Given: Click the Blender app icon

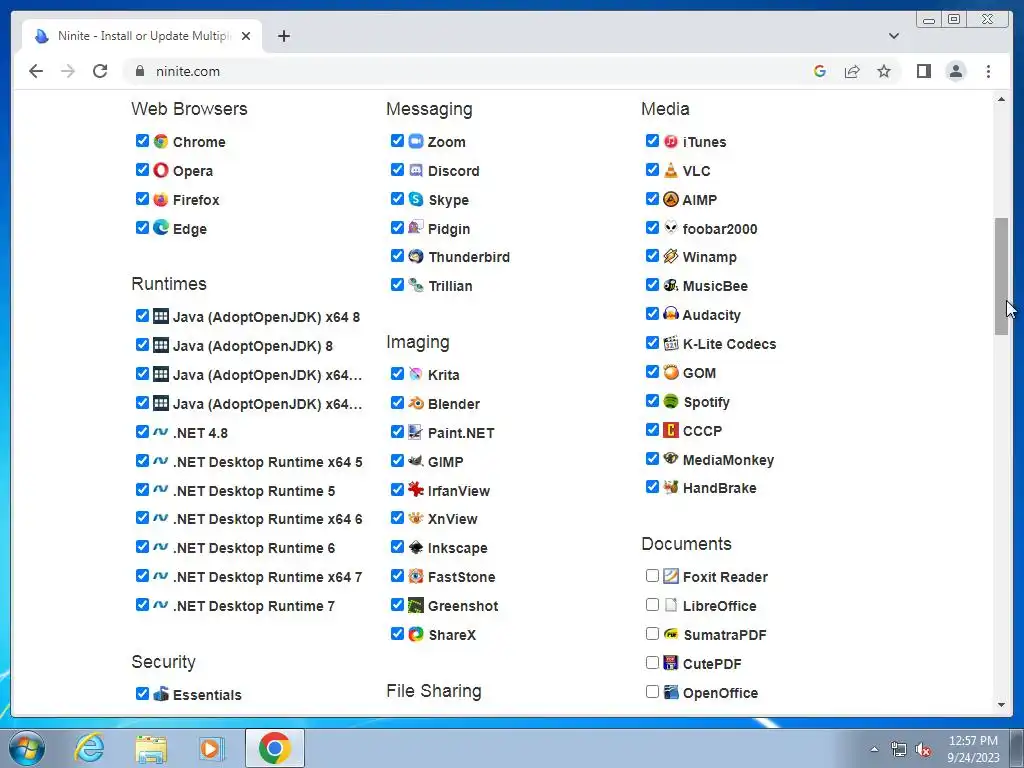Looking at the screenshot, I should tap(416, 403).
